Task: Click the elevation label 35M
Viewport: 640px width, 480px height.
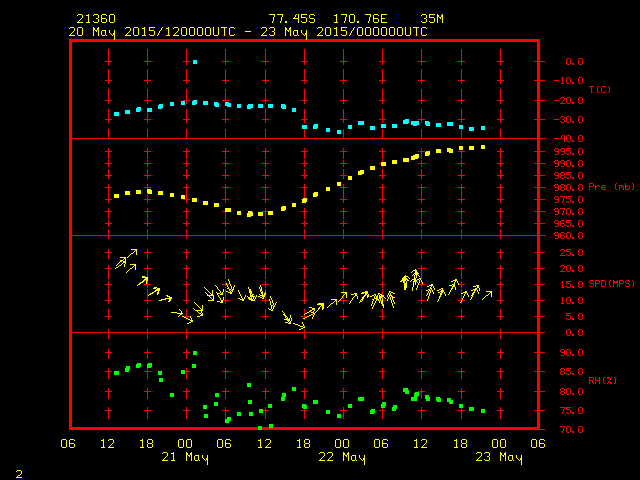Action: click(x=432, y=19)
